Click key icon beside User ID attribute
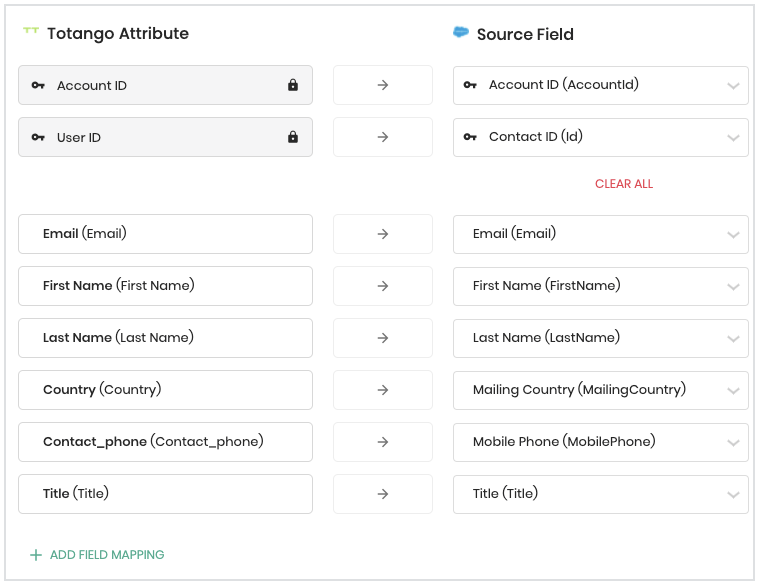This screenshot has width=759, height=585. click(x=38, y=137)
